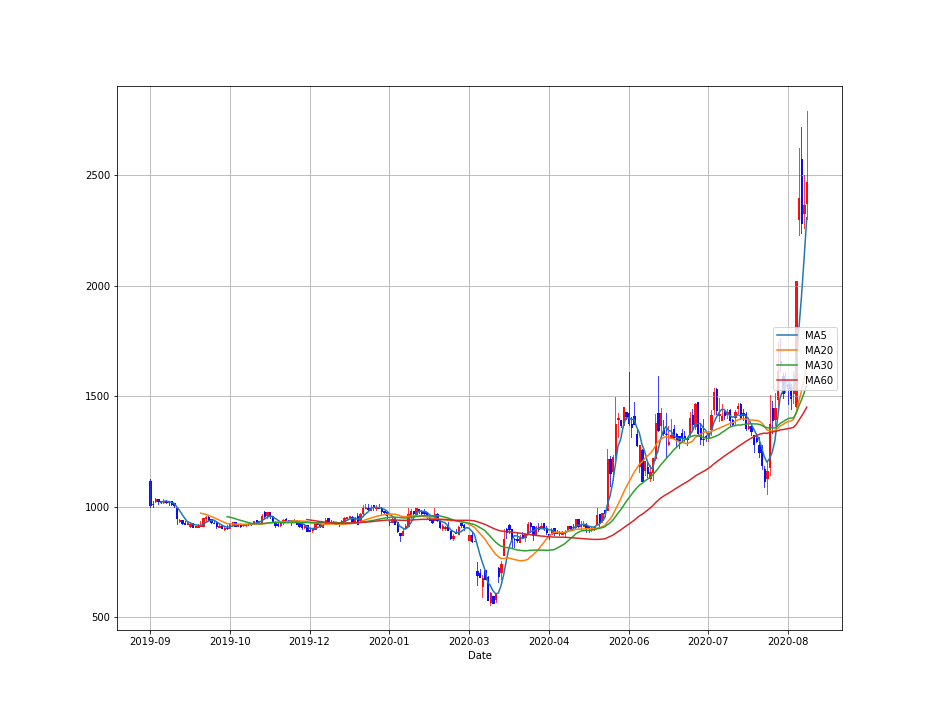Click the MA30 legend label
Image resolution: width=936 pixels, height=720 pixels.
coord(818,365)
